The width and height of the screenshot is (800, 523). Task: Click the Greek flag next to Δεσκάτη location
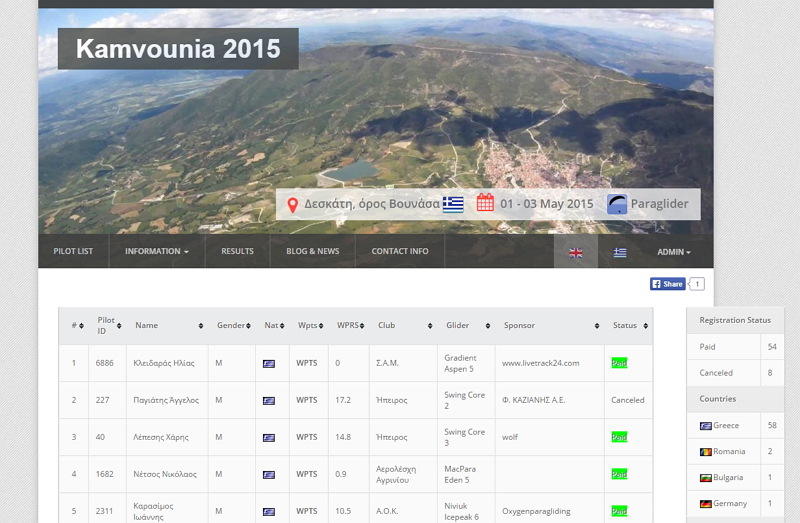(453, 204)
